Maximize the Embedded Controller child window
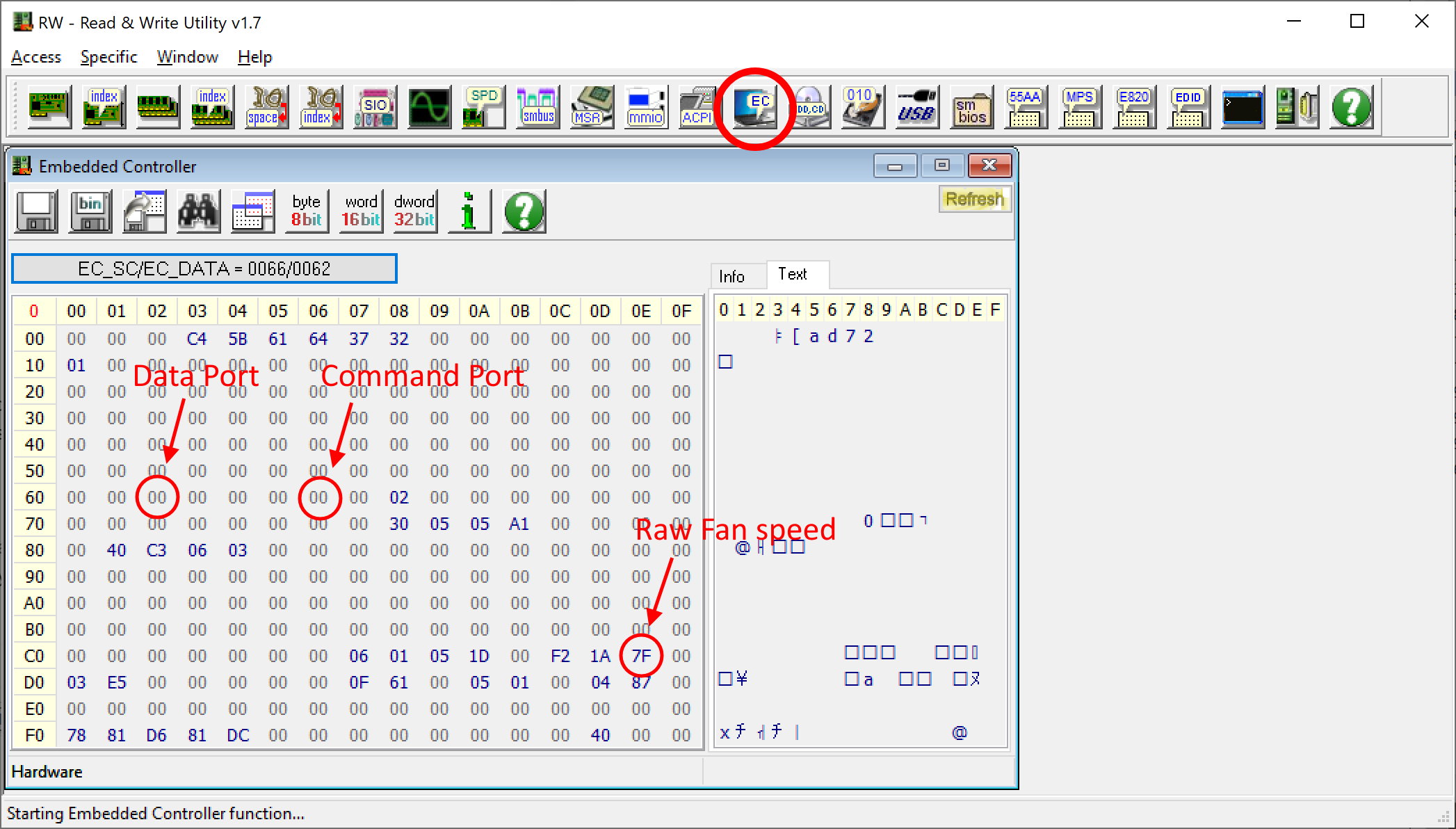1456x829 pixels. (942, 166)
